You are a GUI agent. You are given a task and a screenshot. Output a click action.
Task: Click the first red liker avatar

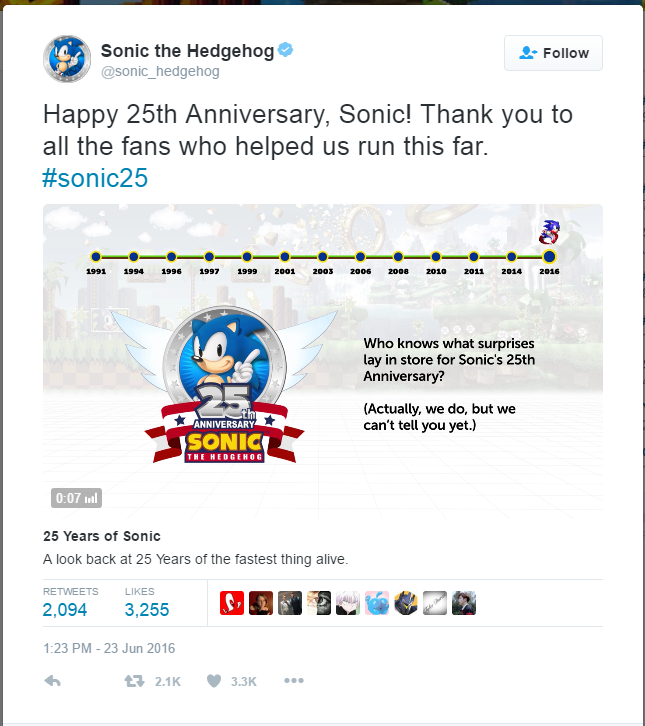(x=231, y=603)
